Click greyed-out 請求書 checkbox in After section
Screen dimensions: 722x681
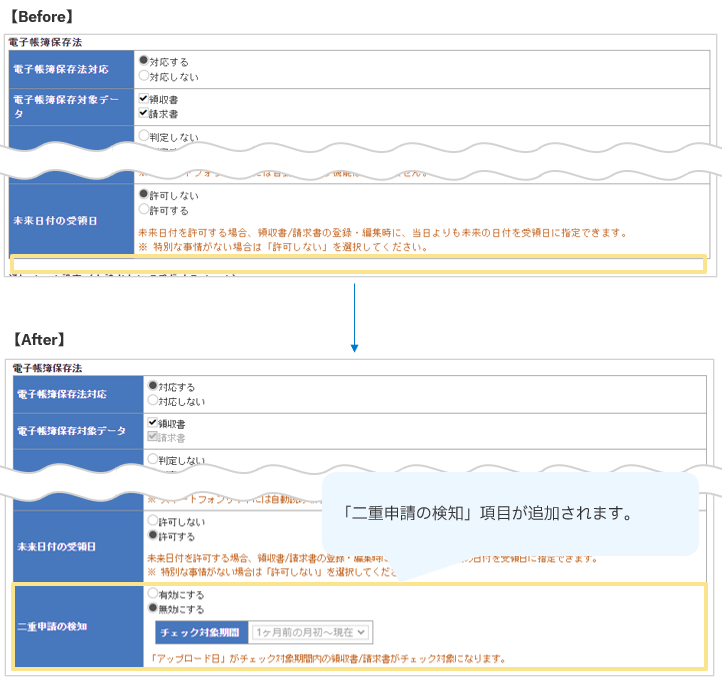click(x=153, y=437)
